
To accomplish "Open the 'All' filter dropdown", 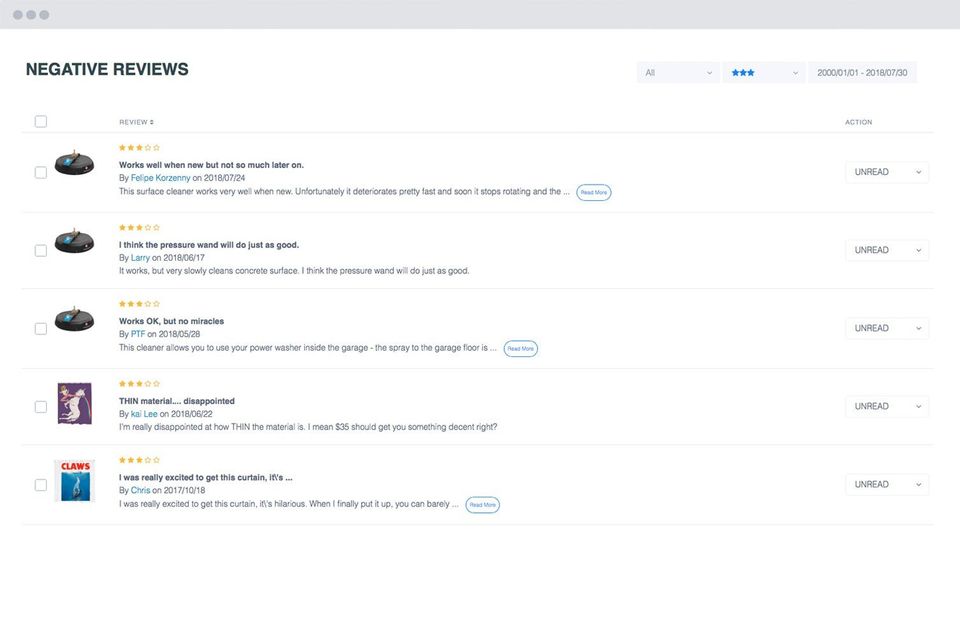I will 678,72.
